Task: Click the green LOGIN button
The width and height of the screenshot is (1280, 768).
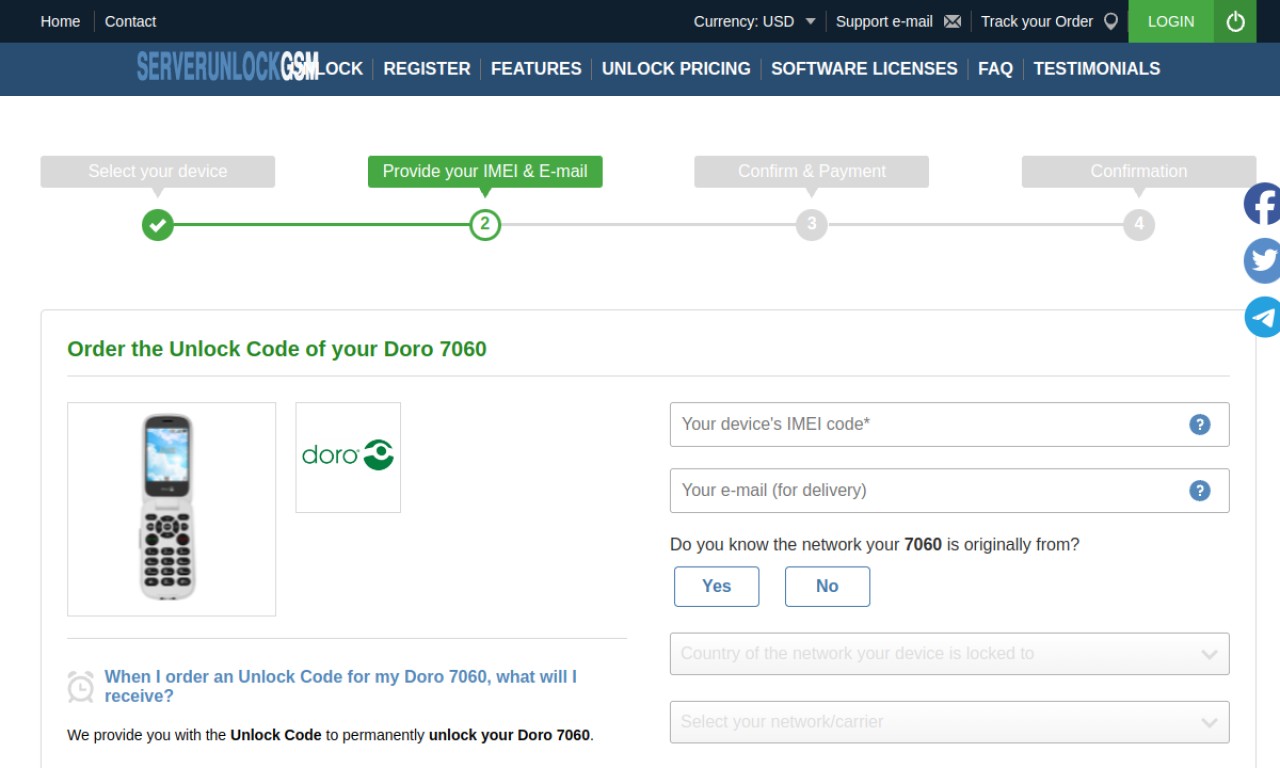Action: [1171, 21]
